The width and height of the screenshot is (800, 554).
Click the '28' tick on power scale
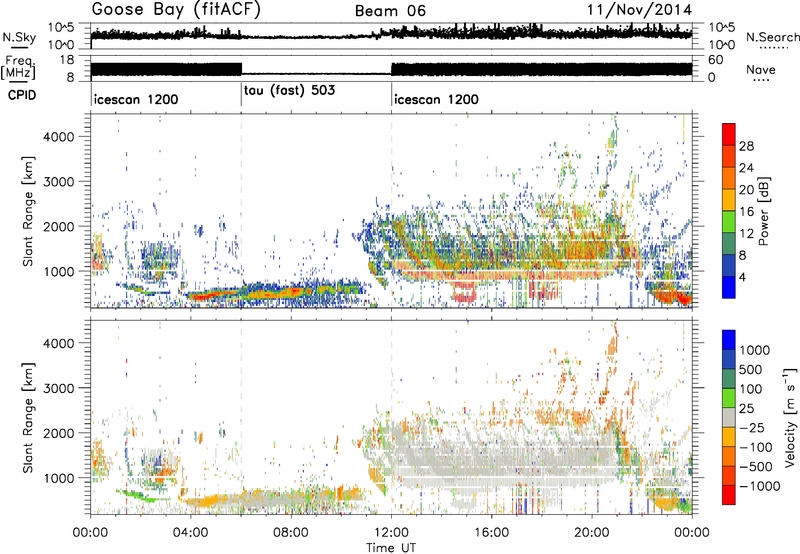tap(746, 146)
